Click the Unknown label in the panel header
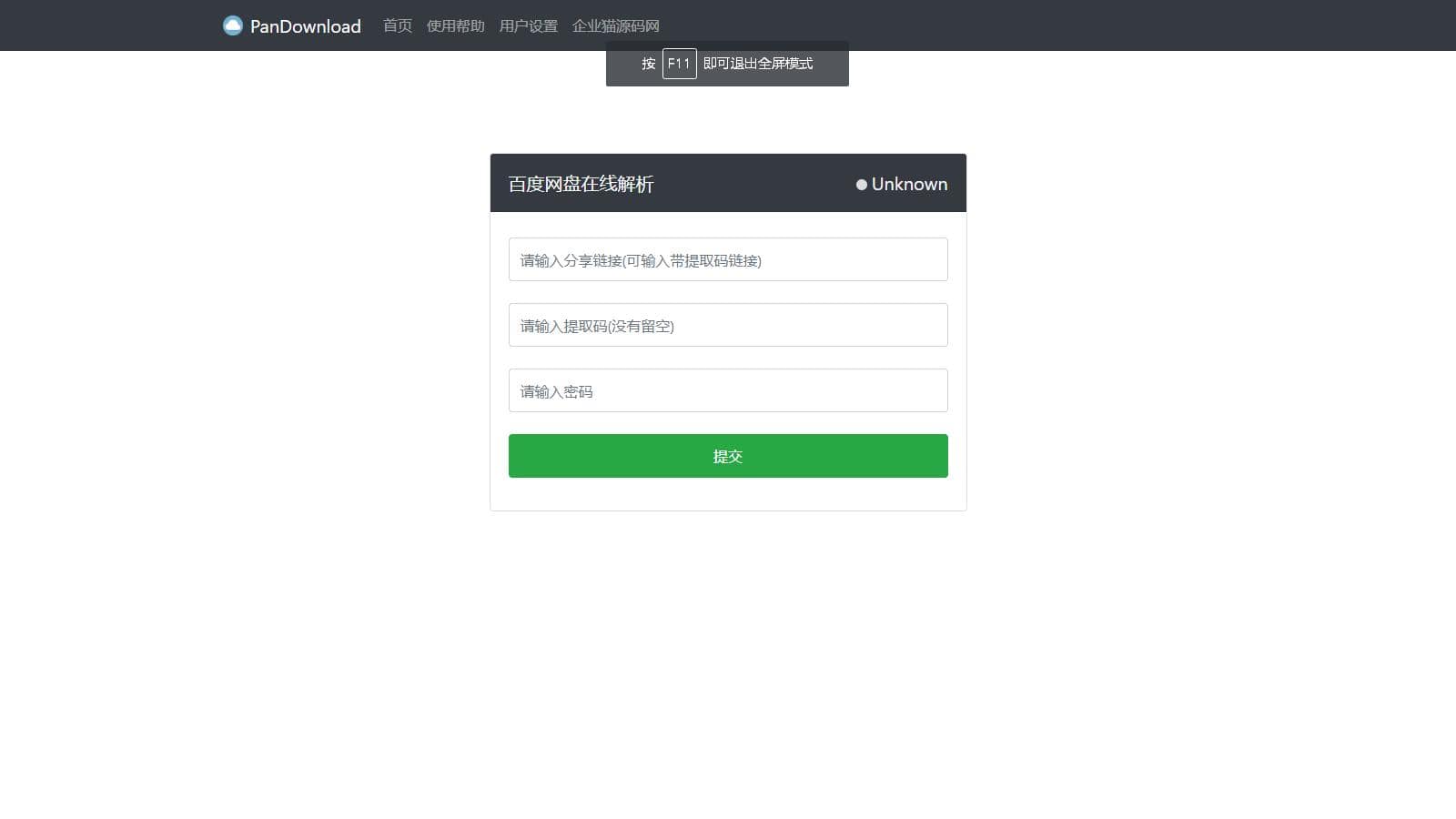The width and height of the screenshot is (1456, 819). pyautogui.click(x=909, y=184)
